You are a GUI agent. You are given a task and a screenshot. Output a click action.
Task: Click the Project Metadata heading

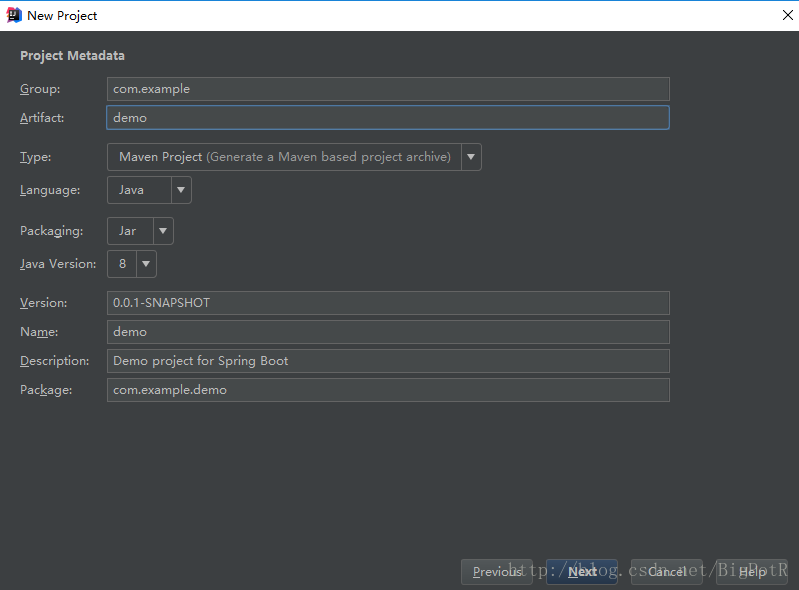pos(72,56)
